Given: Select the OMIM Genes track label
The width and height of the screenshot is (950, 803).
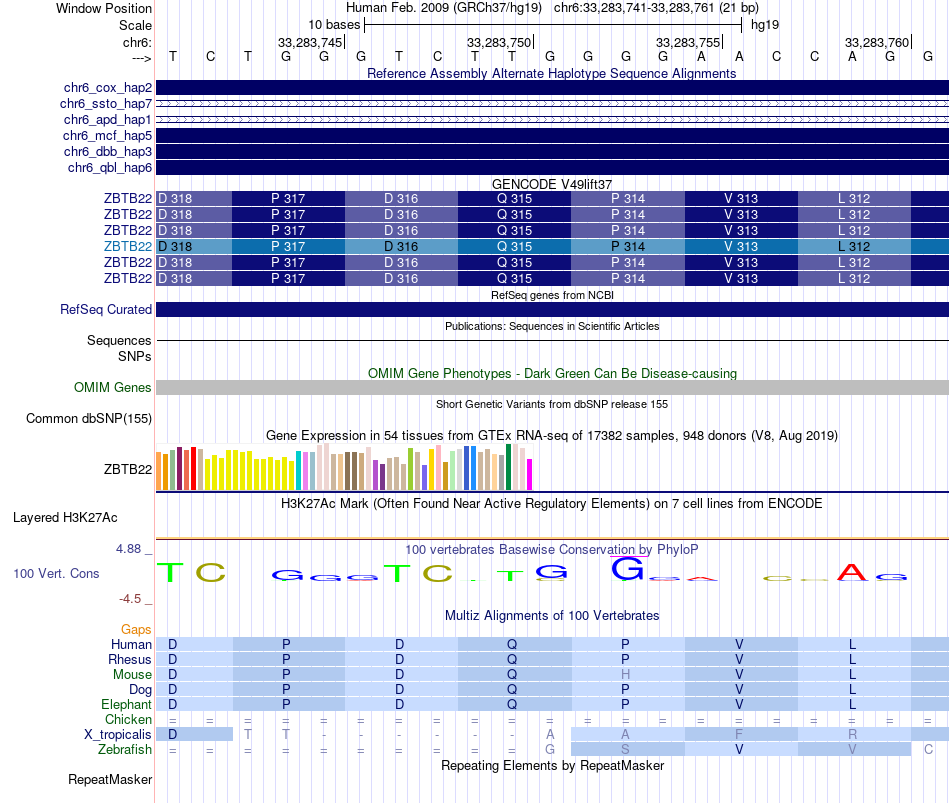Looking at the screenshot, I should (113, 387).
